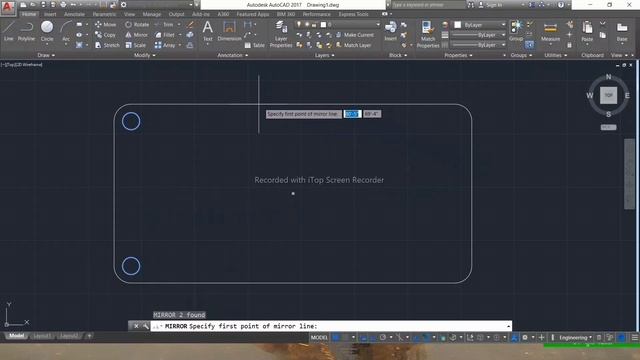Expand the Utilities panel
Image resolution: width=640 pixels, height=360 pixels.
coord(556,55)
